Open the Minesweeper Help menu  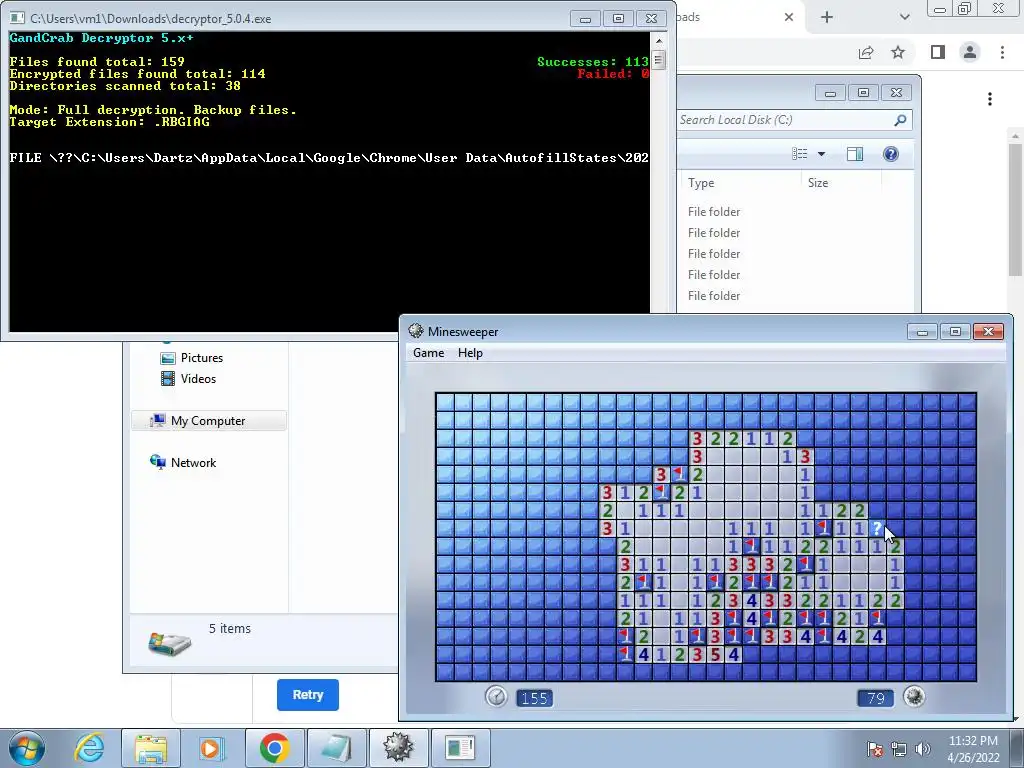pyautogui.click(x=470, y=353)
